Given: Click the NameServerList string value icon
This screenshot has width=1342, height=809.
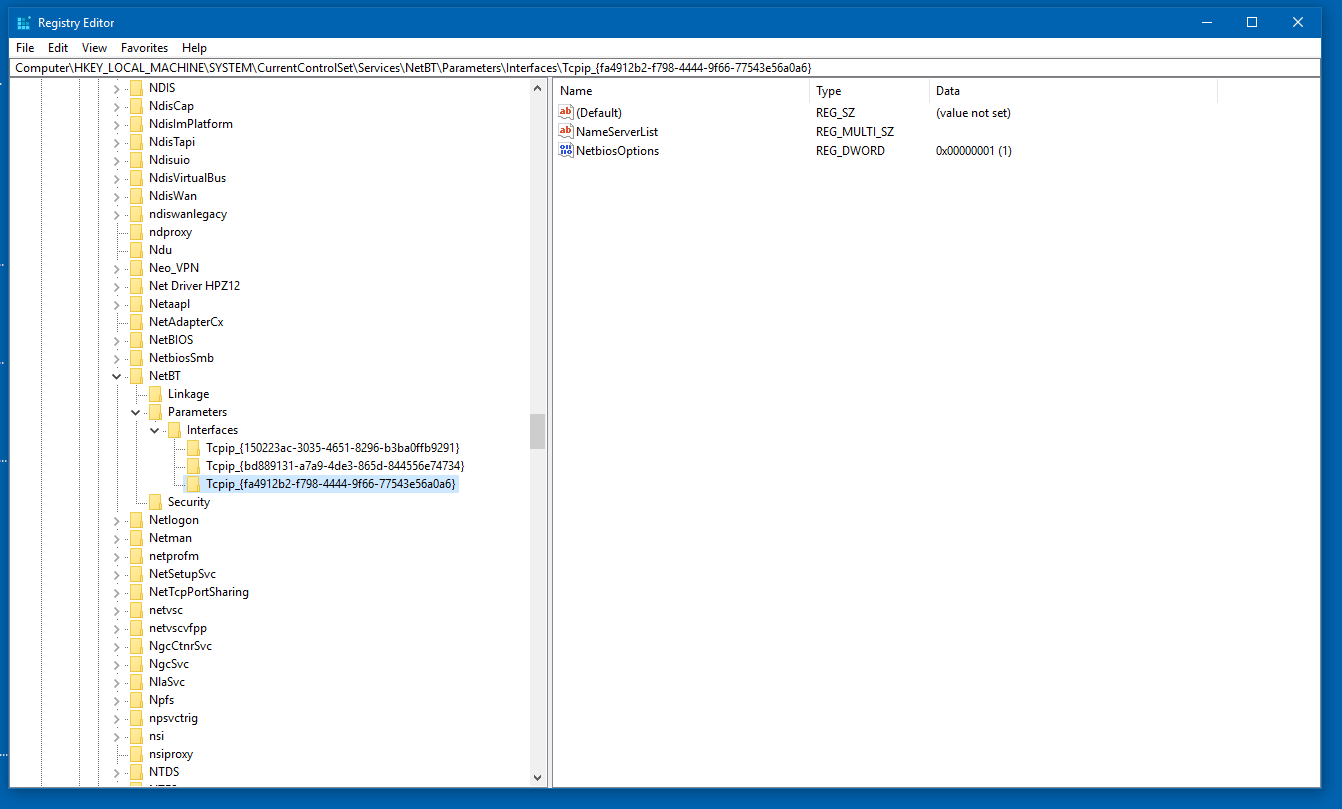Looking at the screenshot, I should (566, 131).
